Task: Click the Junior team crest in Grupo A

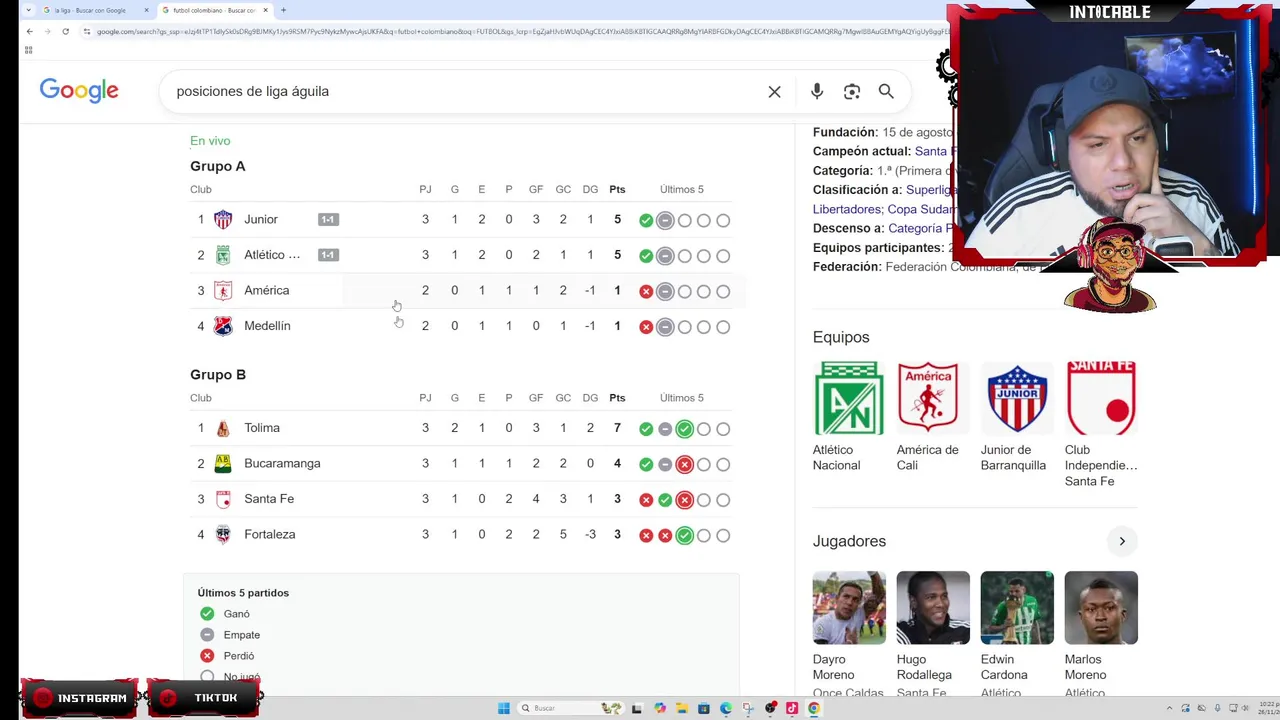Action: tap(223, 220)
